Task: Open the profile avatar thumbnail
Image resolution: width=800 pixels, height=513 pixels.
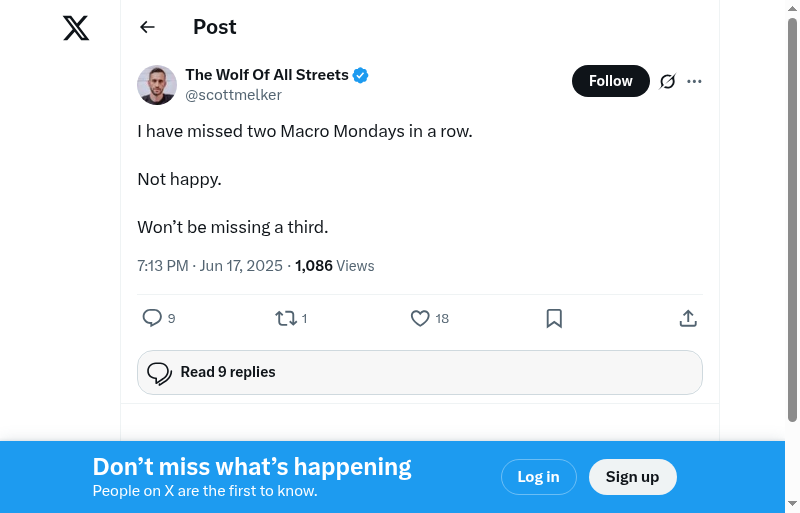Action: (x=157, y=85)
